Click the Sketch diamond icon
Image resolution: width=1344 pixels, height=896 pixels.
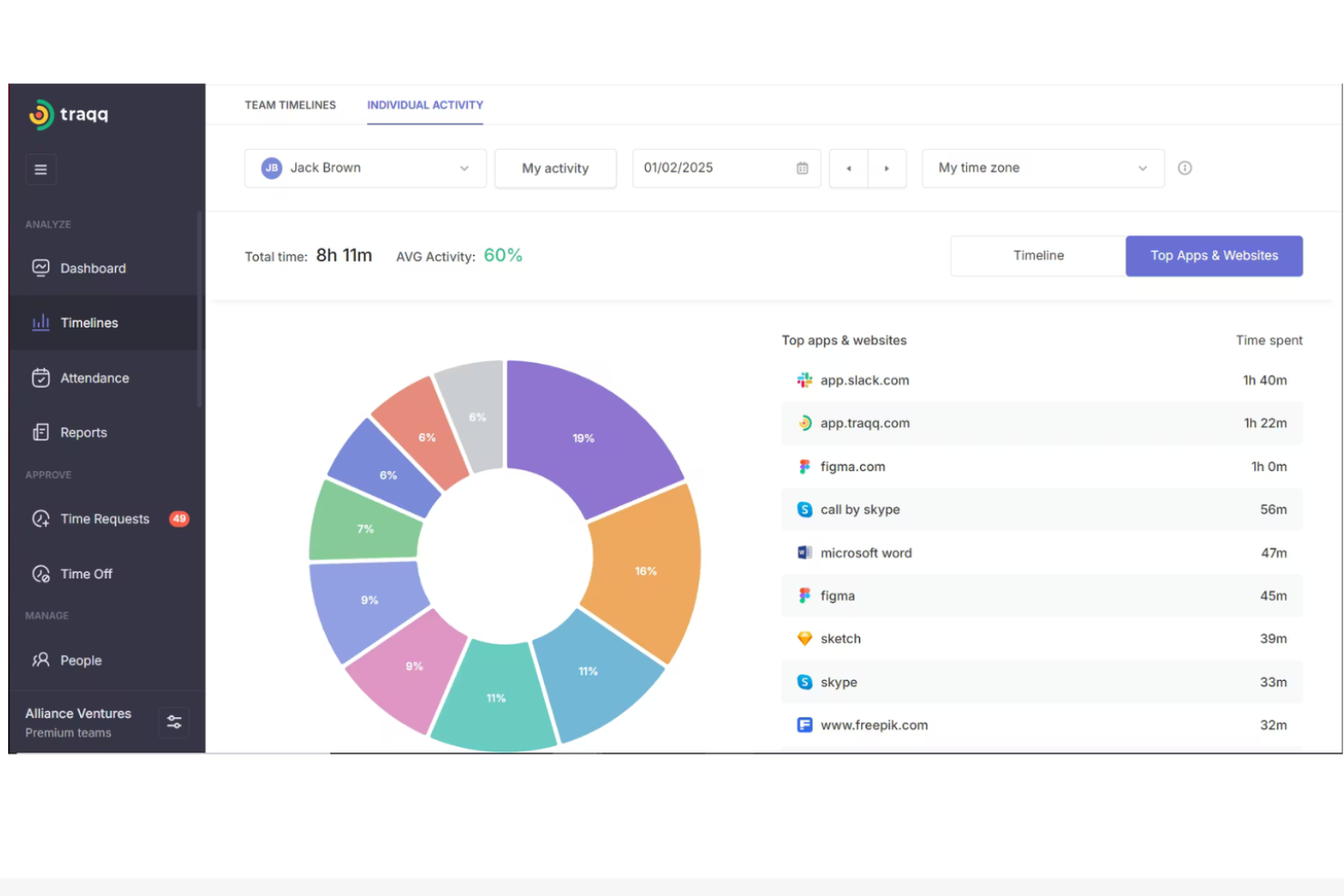point(805,639)
